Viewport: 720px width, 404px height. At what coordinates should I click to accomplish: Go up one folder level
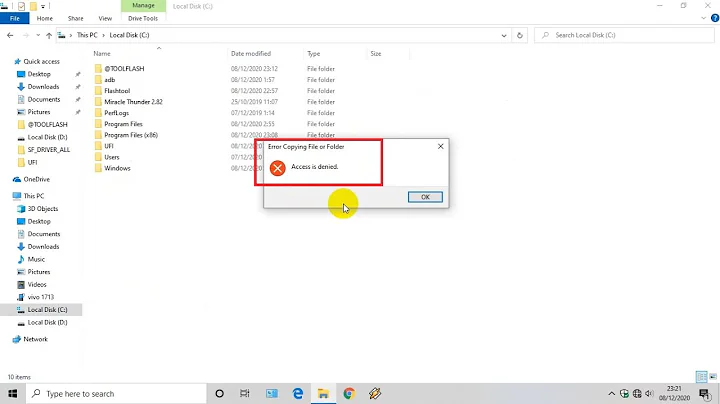(49, 35)
